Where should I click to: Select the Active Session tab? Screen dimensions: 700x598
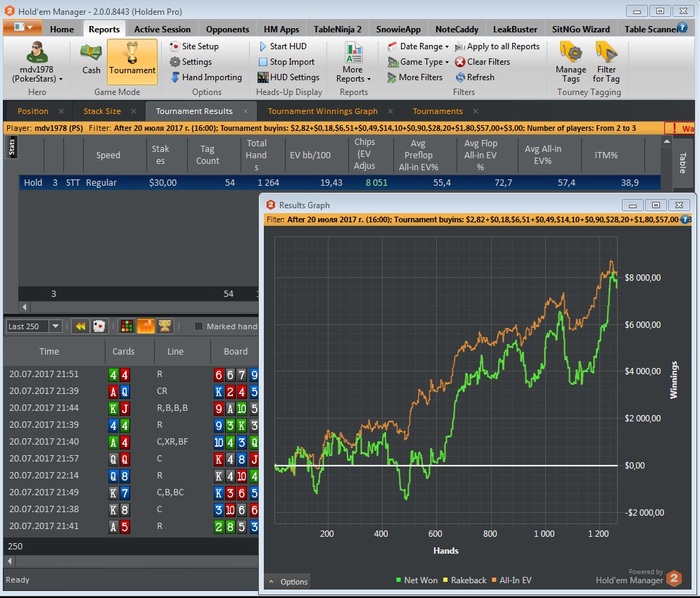click(162, 29)
